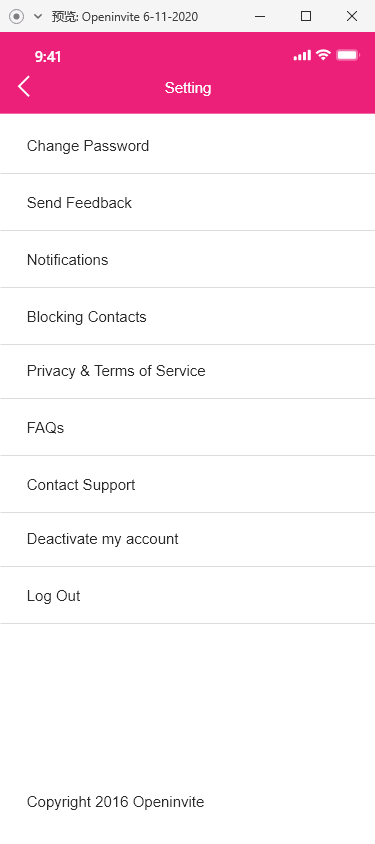Viewport: 375px width, 844px height.
Task: Go back using the arrow icon
Action: click(24, 86)
